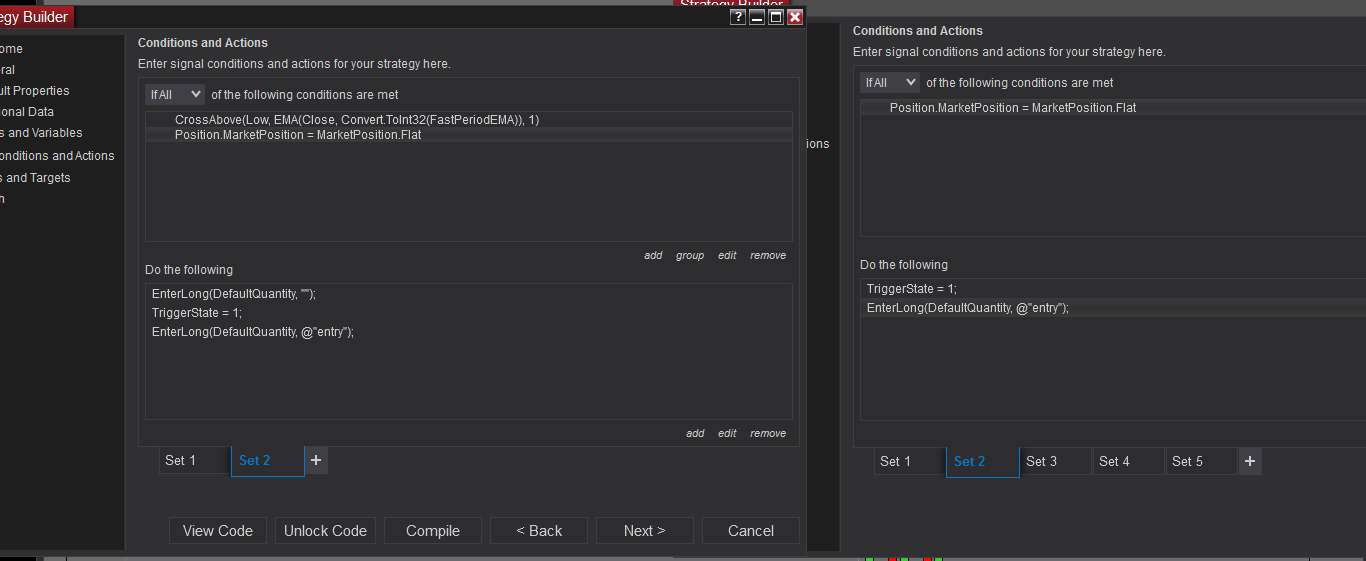Select 'TriggerState = 1;' action in right window
This screenshot has height=561, width=1366.
pos(1113,289)
